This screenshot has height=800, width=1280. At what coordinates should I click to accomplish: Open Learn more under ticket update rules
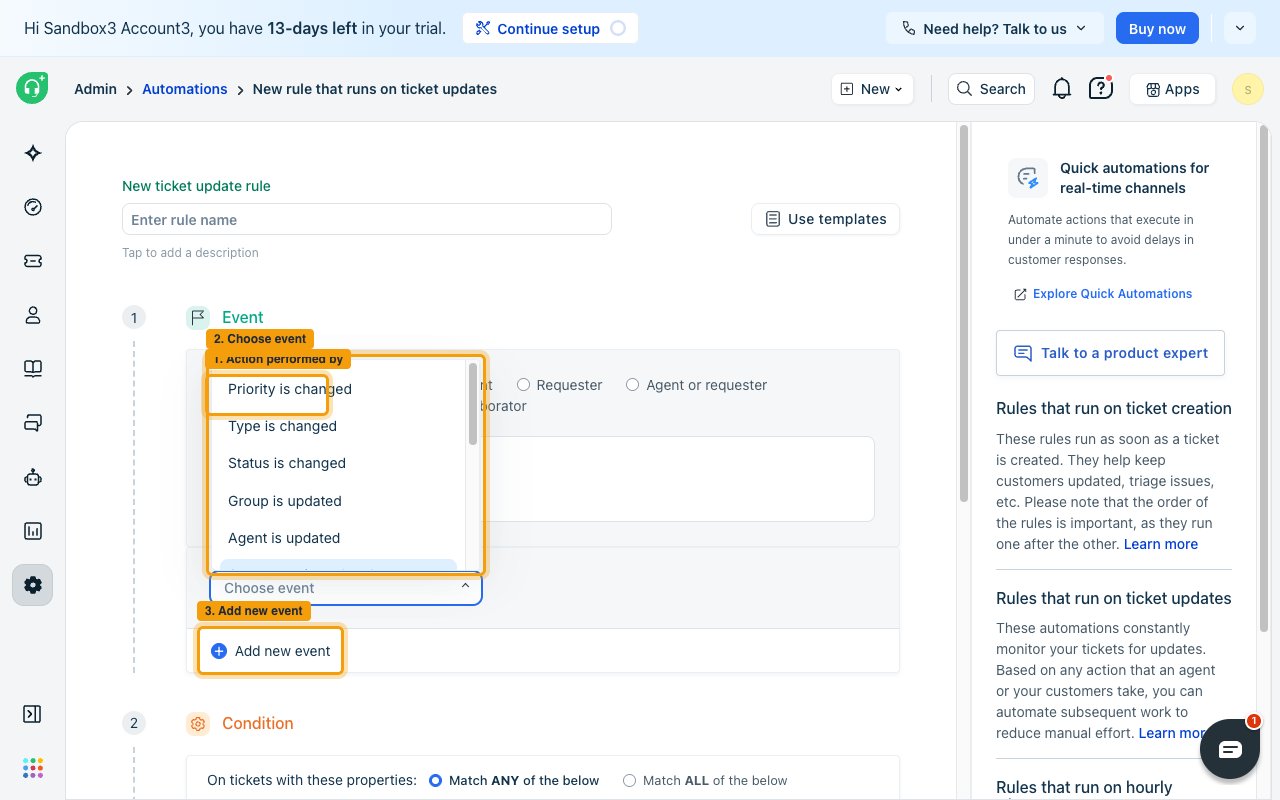(x=1171, y=733)
